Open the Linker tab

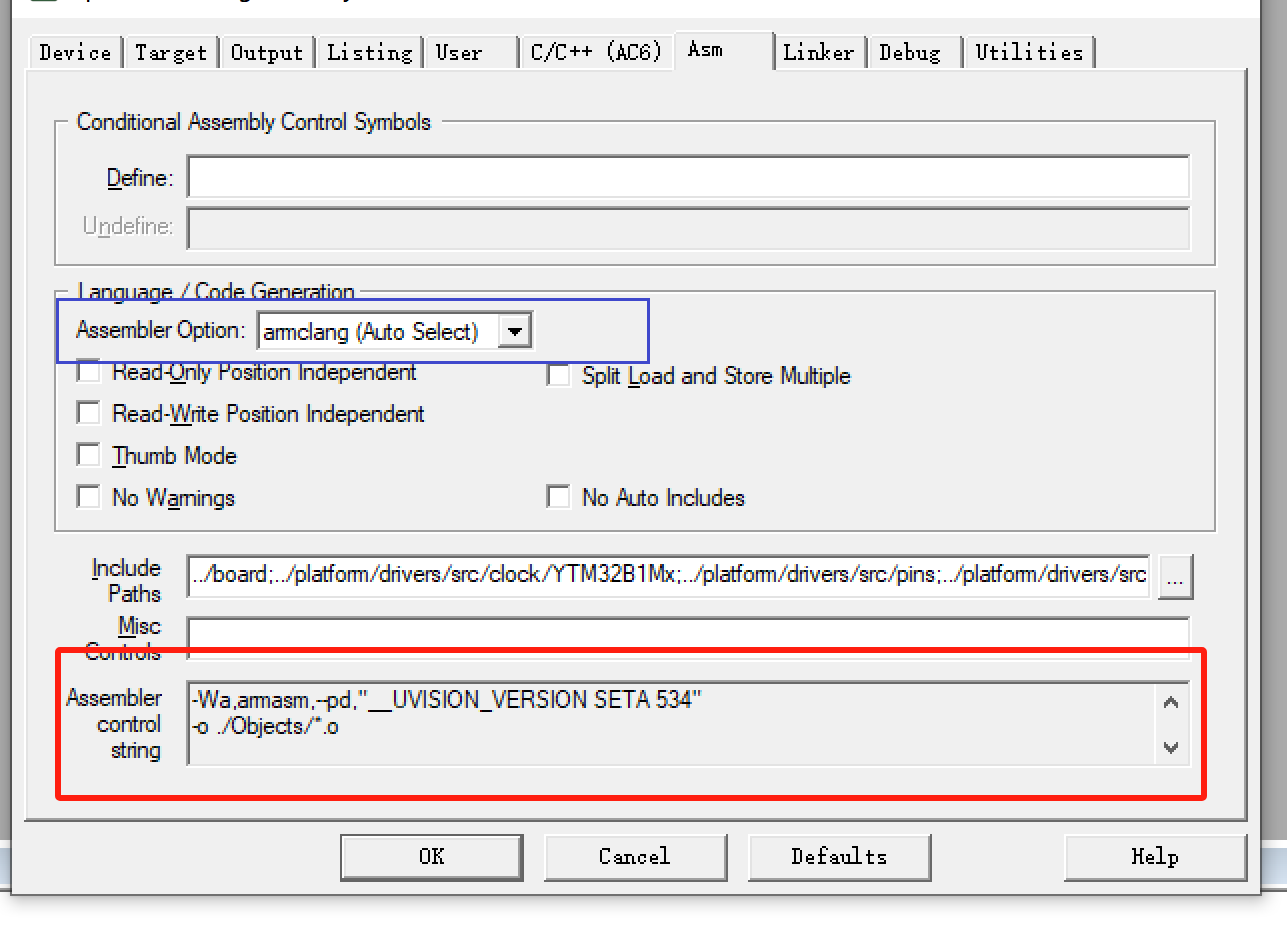pos(818,52)
